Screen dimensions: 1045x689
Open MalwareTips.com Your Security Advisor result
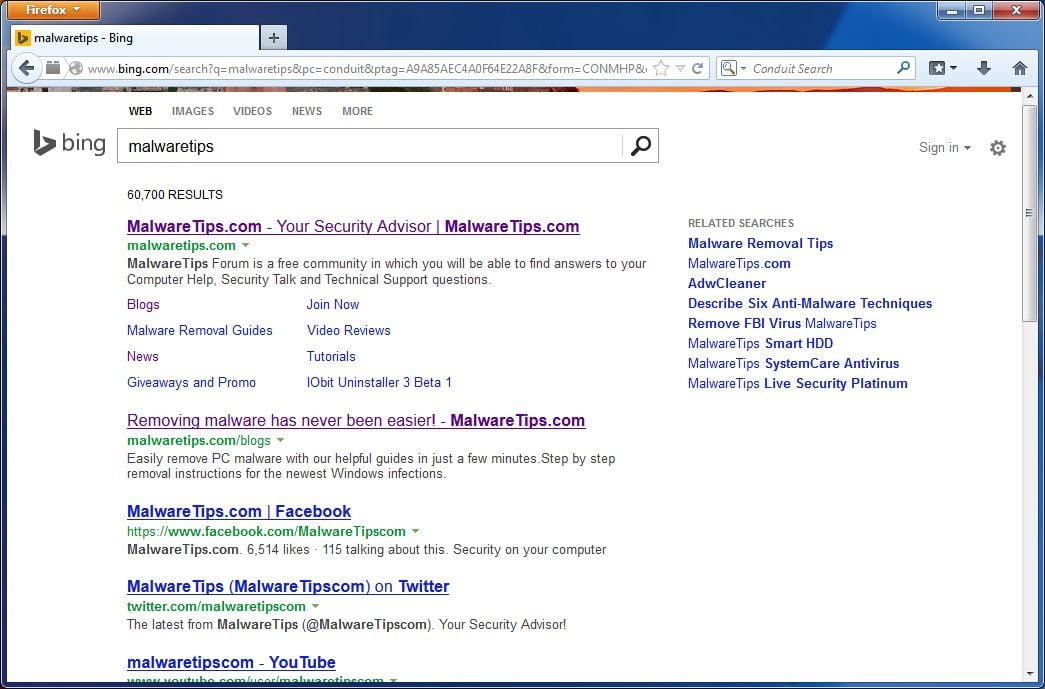[x=353, y=227]
